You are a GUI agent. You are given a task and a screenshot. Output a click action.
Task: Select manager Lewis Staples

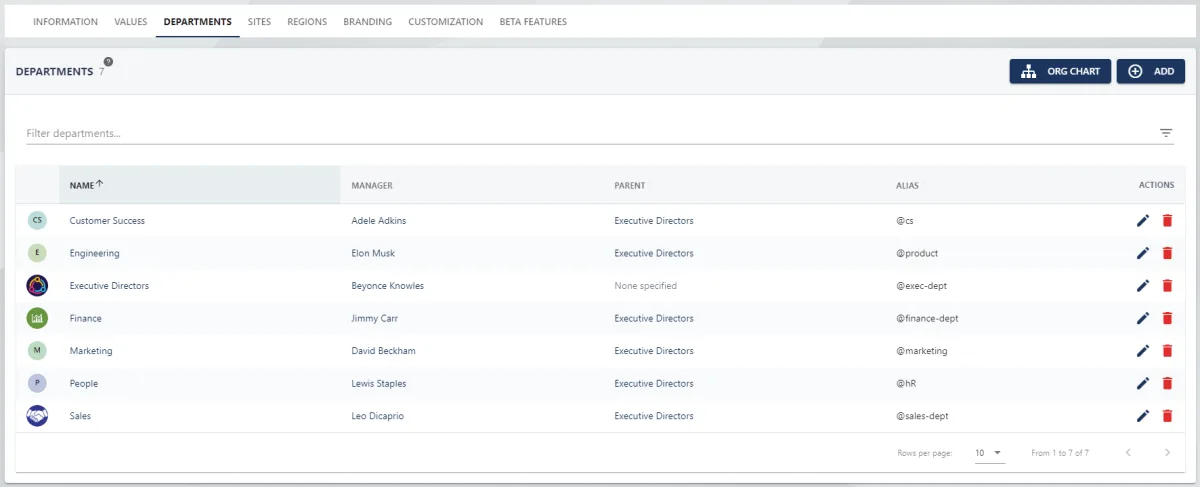point(379,383)
